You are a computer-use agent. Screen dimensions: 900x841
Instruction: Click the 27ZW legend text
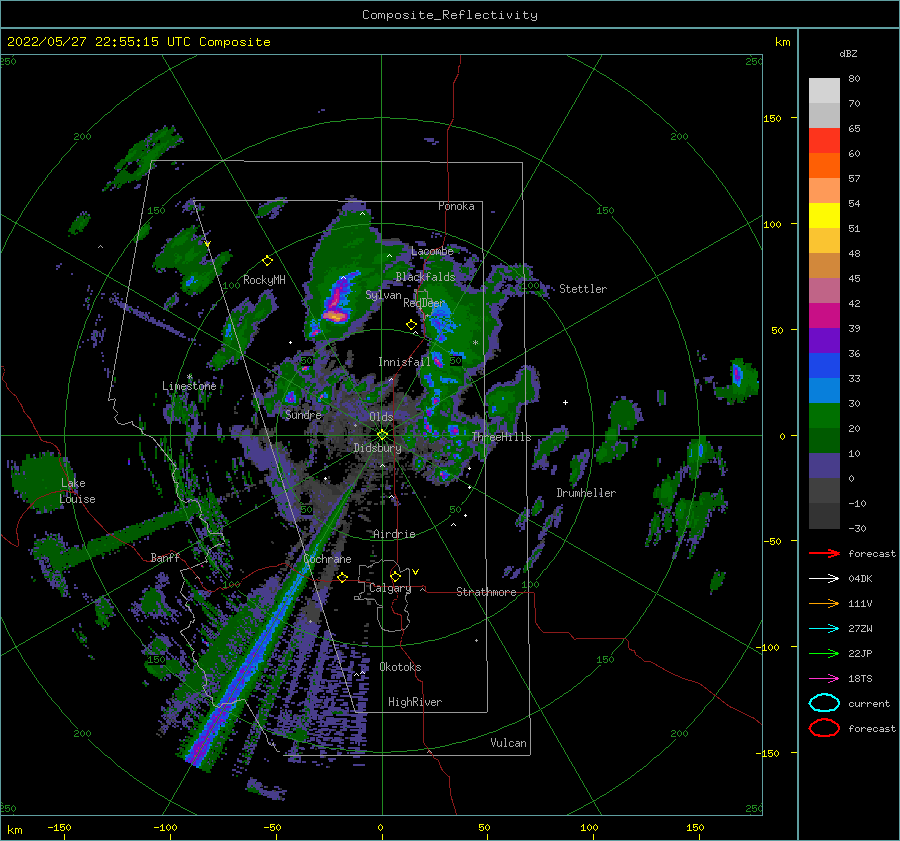pyautogui.click(x=860, y=629)
